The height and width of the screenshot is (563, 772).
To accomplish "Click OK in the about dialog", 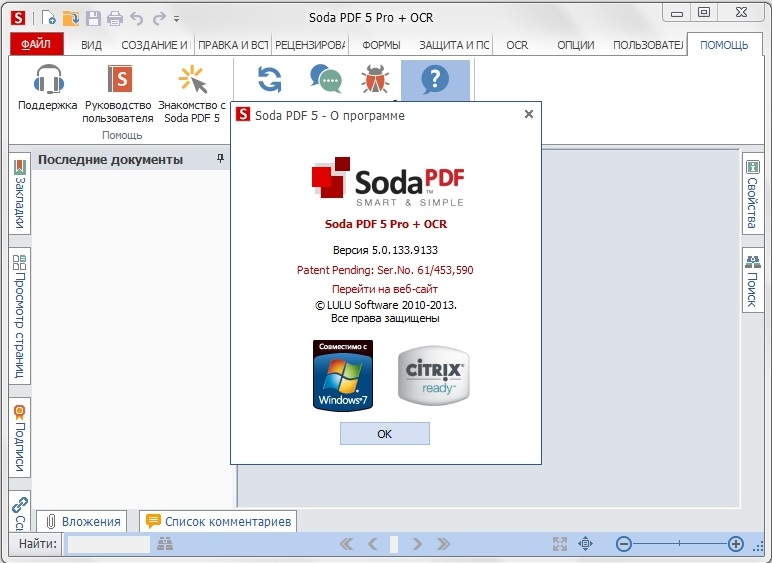I will click(x=385, y=434).
